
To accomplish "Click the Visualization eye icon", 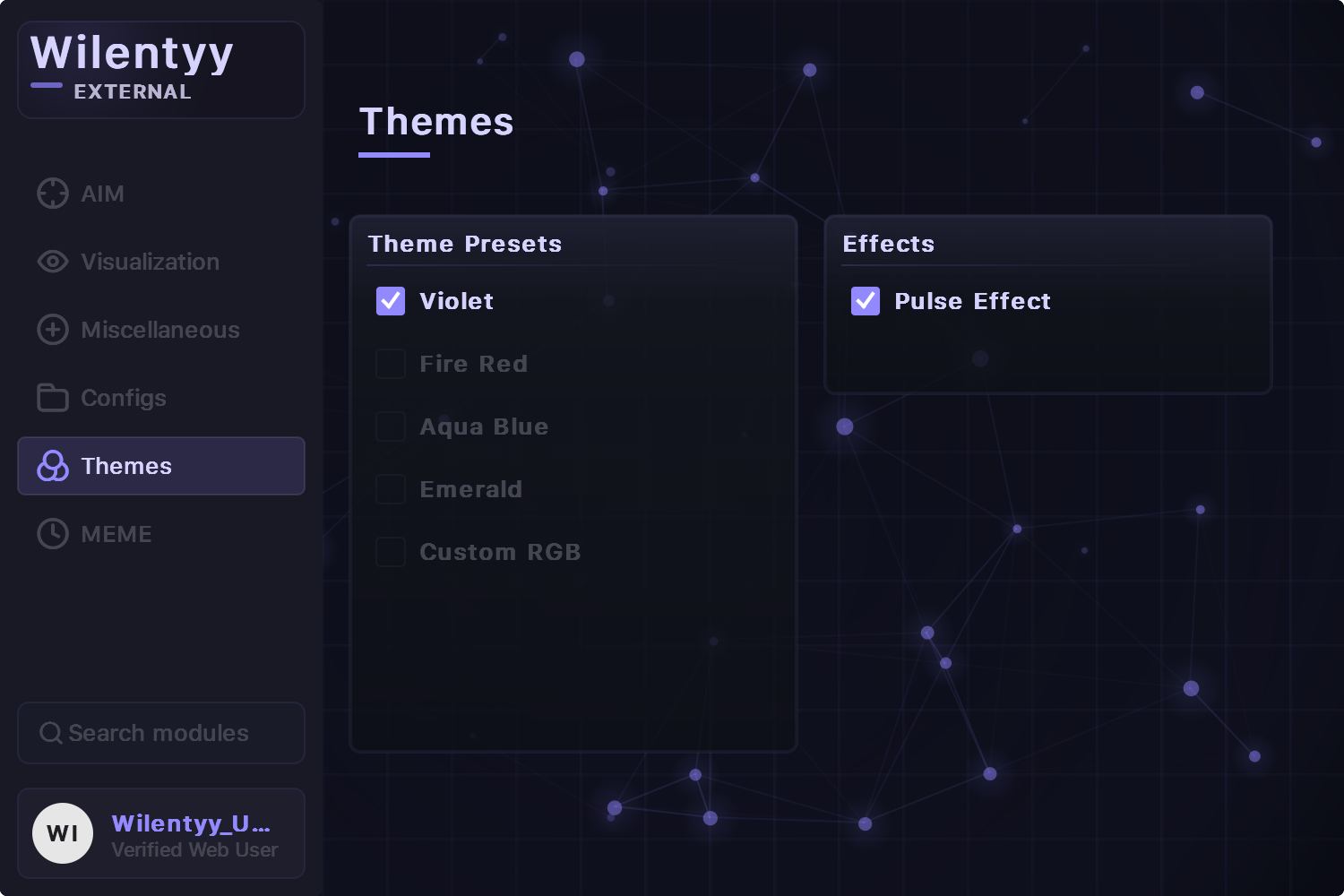I will (x=53, y=262).
